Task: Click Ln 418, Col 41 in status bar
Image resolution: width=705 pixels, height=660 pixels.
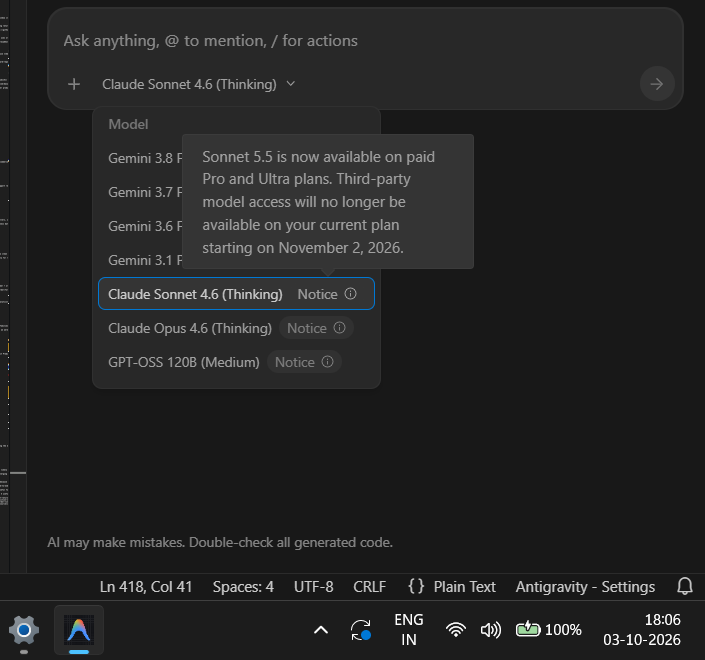Action: point(146,587)
